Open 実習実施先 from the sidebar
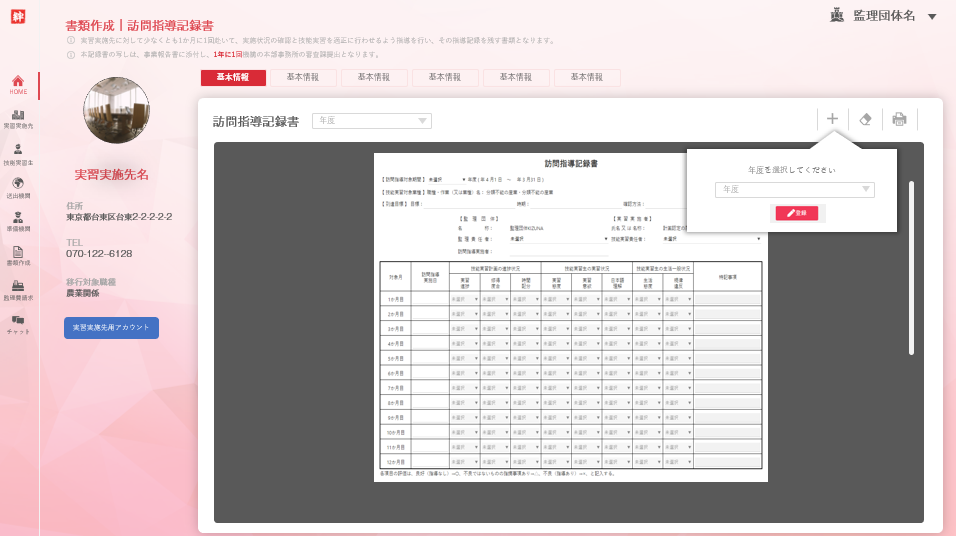This screenshot has height=536, width=956. (x=18, y=120)
